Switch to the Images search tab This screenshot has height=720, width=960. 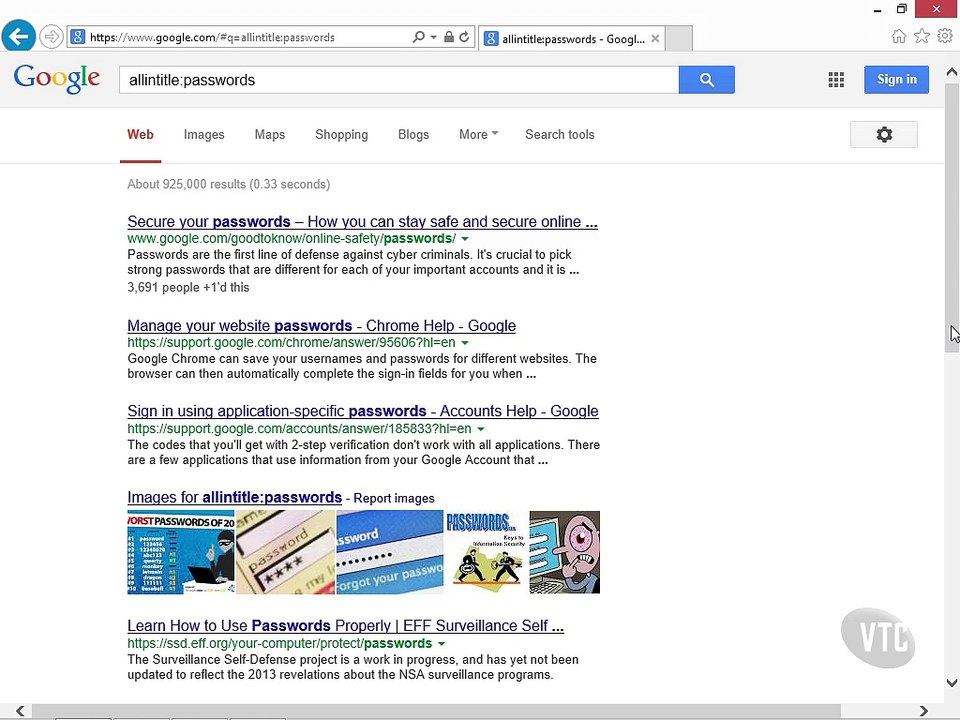pos(204,135)
